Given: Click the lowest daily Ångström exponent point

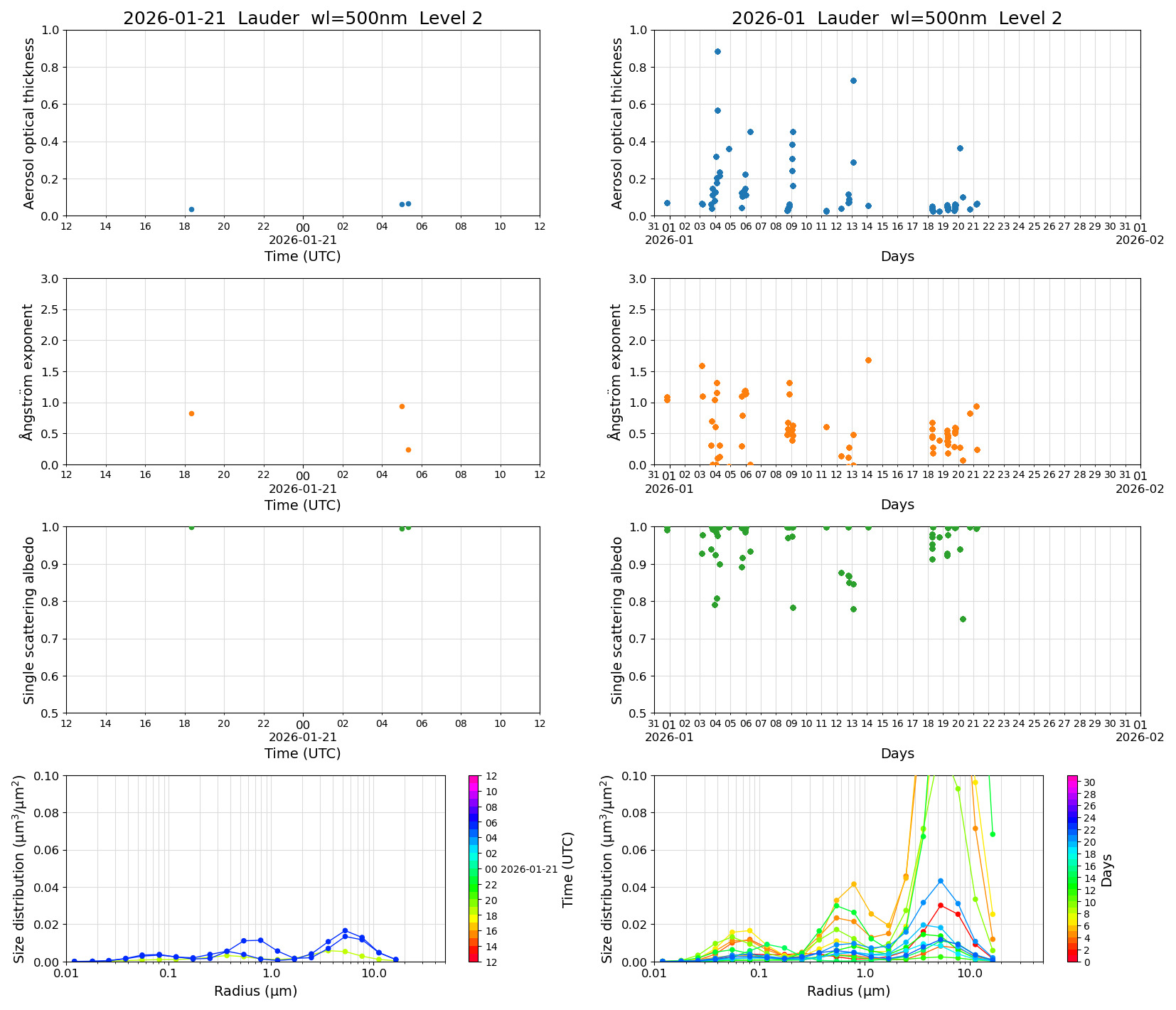Looking at the screenshot, I should coord(408,450).
